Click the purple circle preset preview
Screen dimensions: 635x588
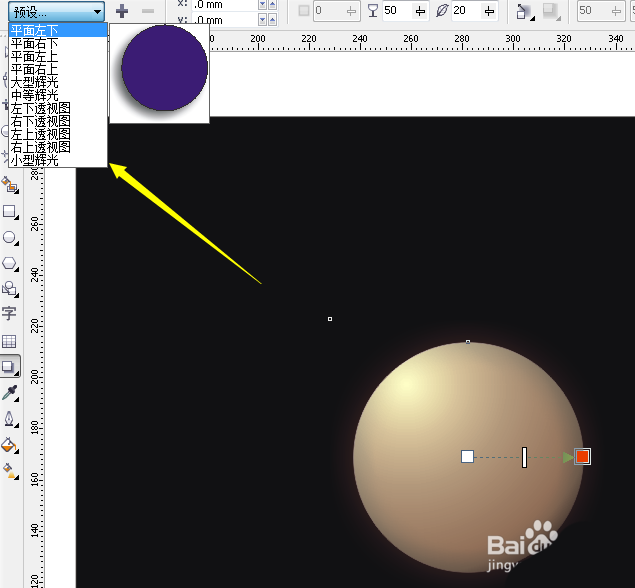[164, 68]
